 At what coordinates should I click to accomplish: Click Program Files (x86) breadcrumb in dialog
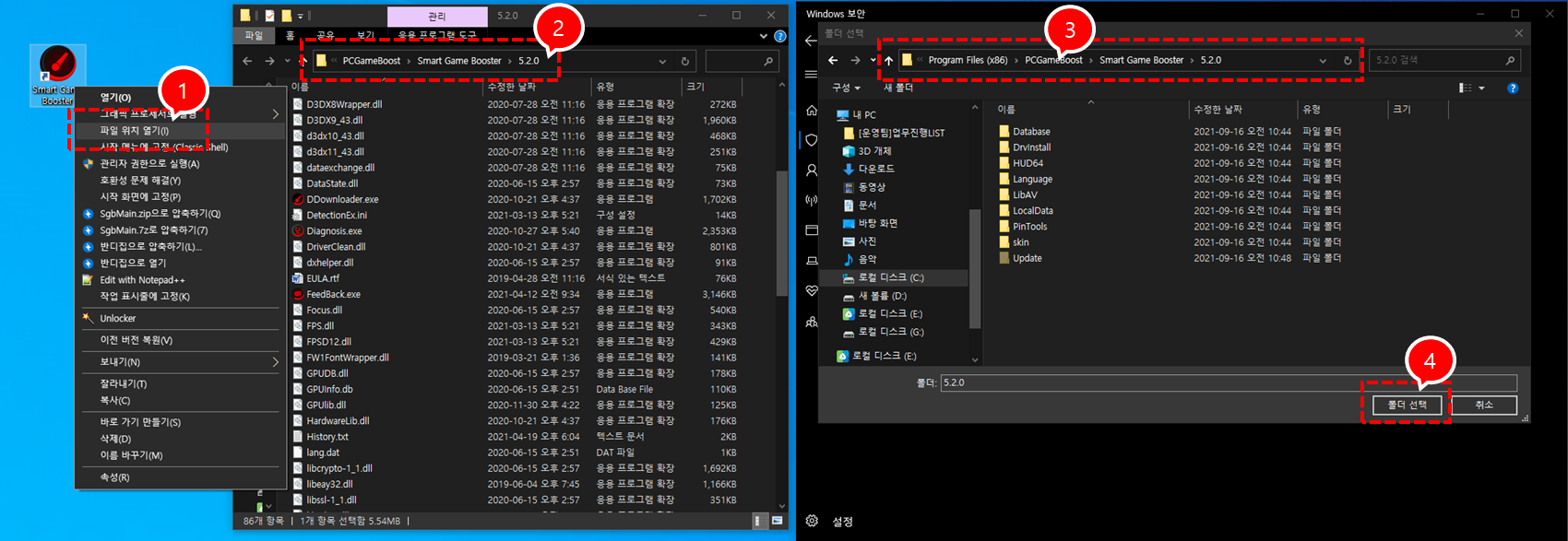[968, 60]
